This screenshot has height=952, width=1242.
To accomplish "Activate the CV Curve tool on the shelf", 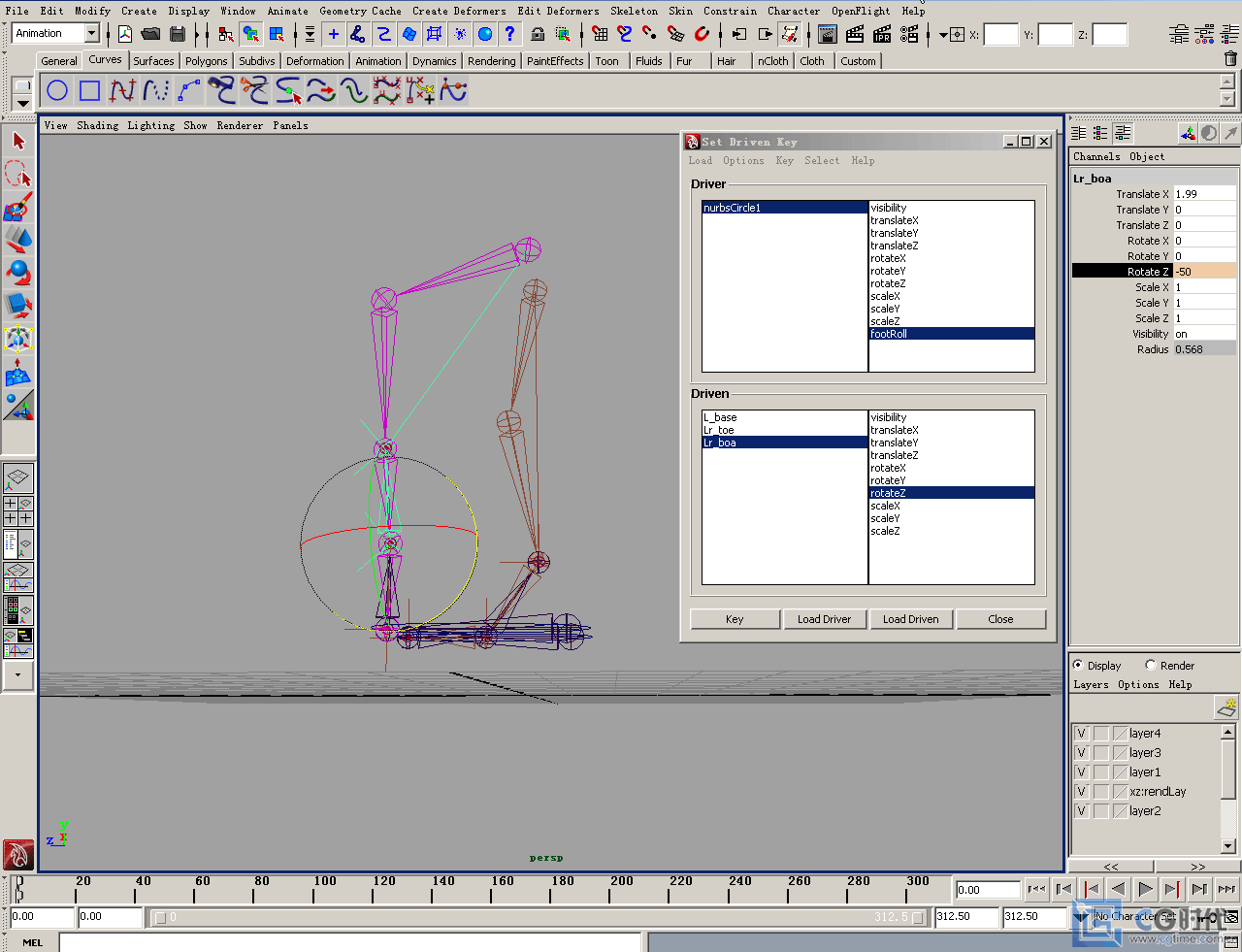I will point(122,91).
